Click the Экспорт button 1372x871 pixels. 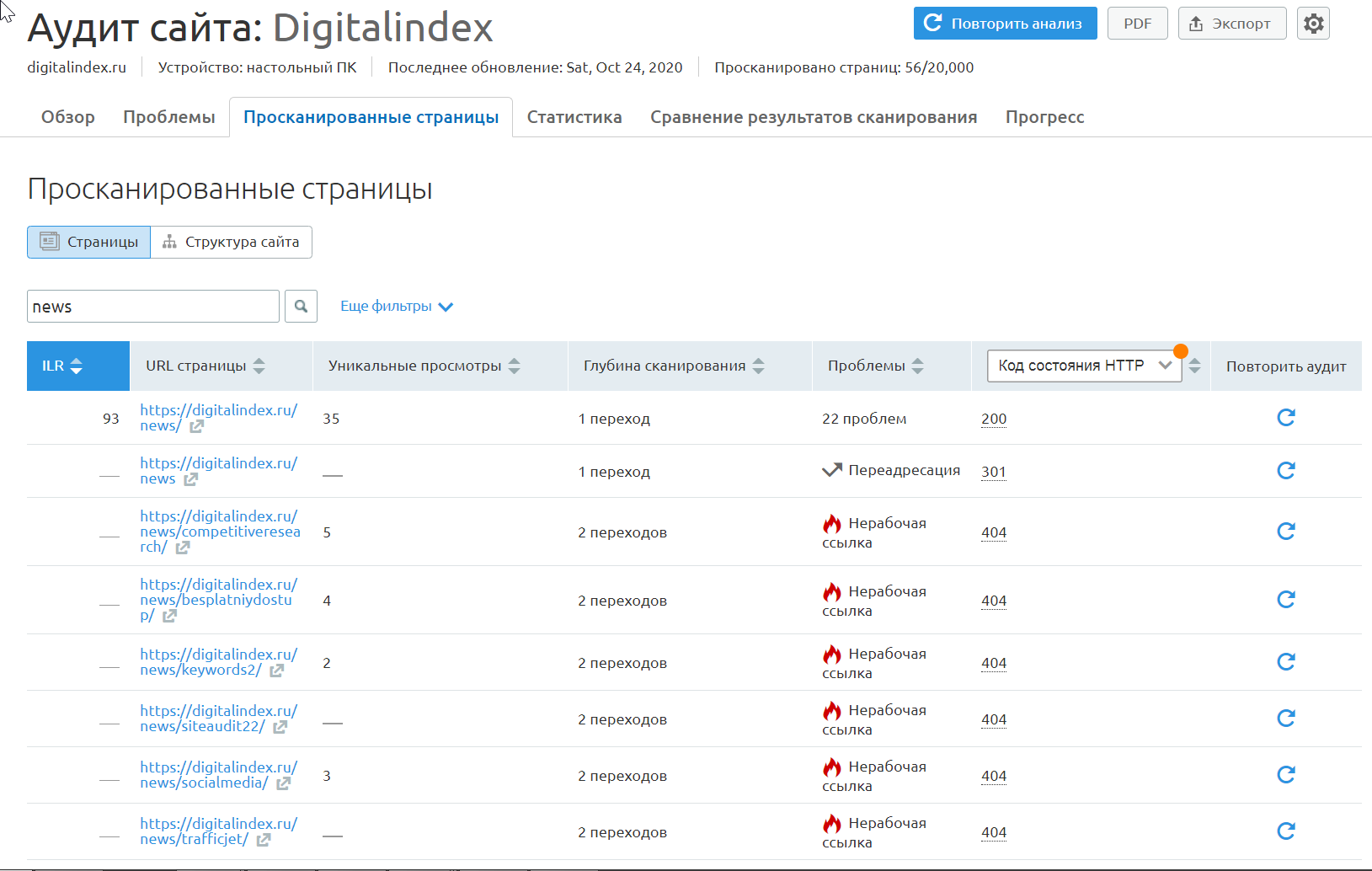(x=1231, y=24)
